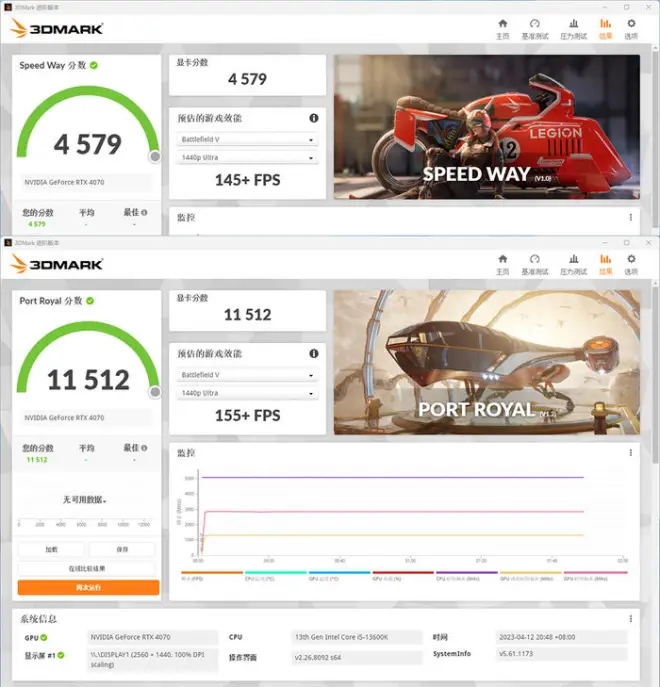Click the orange run again button

tap(88, 588)
